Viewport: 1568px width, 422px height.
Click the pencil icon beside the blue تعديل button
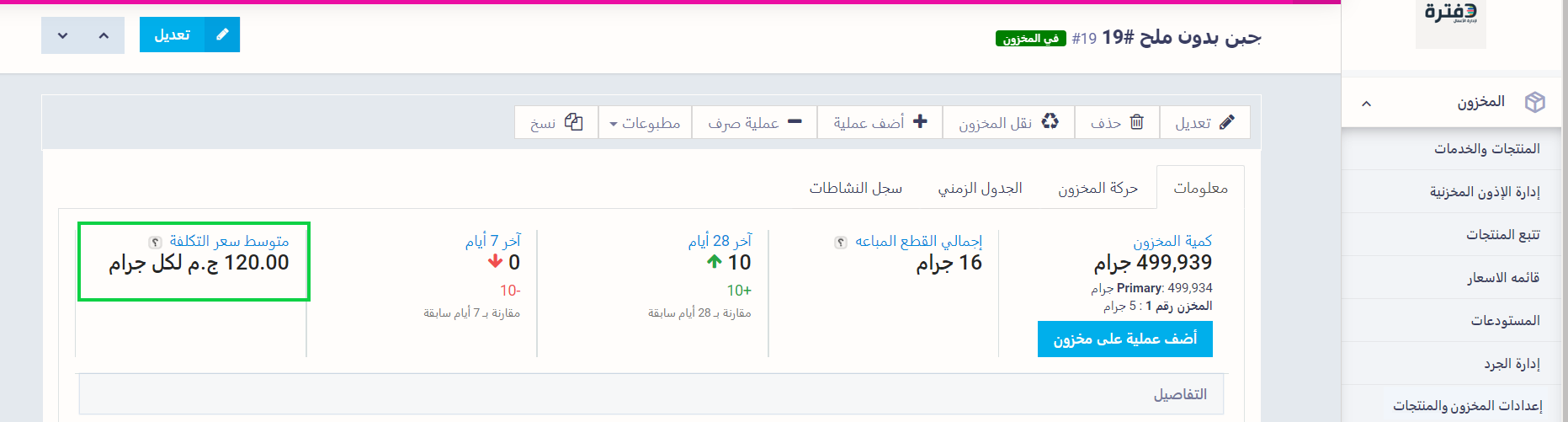tap(222, 35)
